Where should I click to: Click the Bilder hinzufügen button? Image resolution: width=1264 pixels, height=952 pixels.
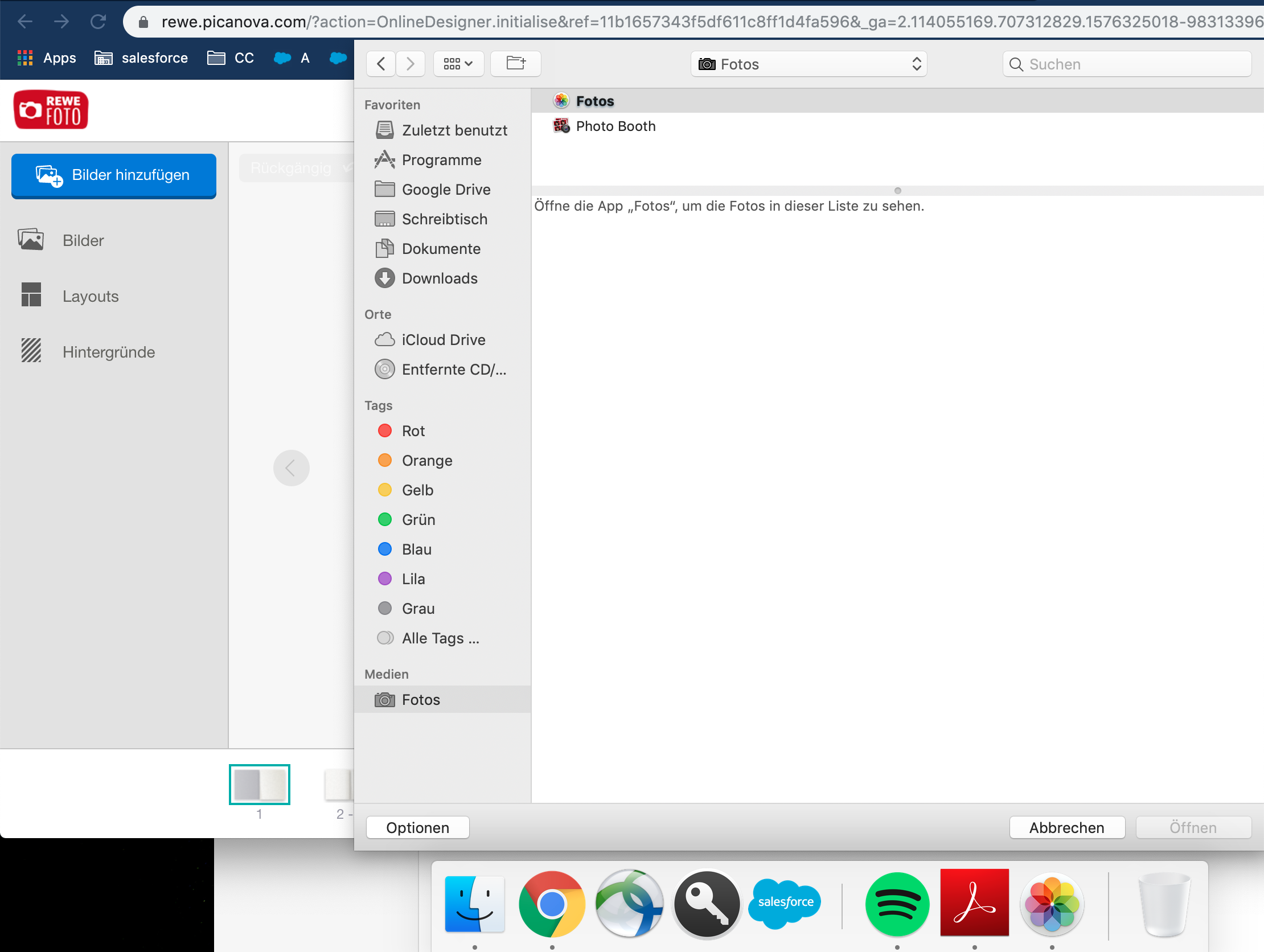(114, 175)
